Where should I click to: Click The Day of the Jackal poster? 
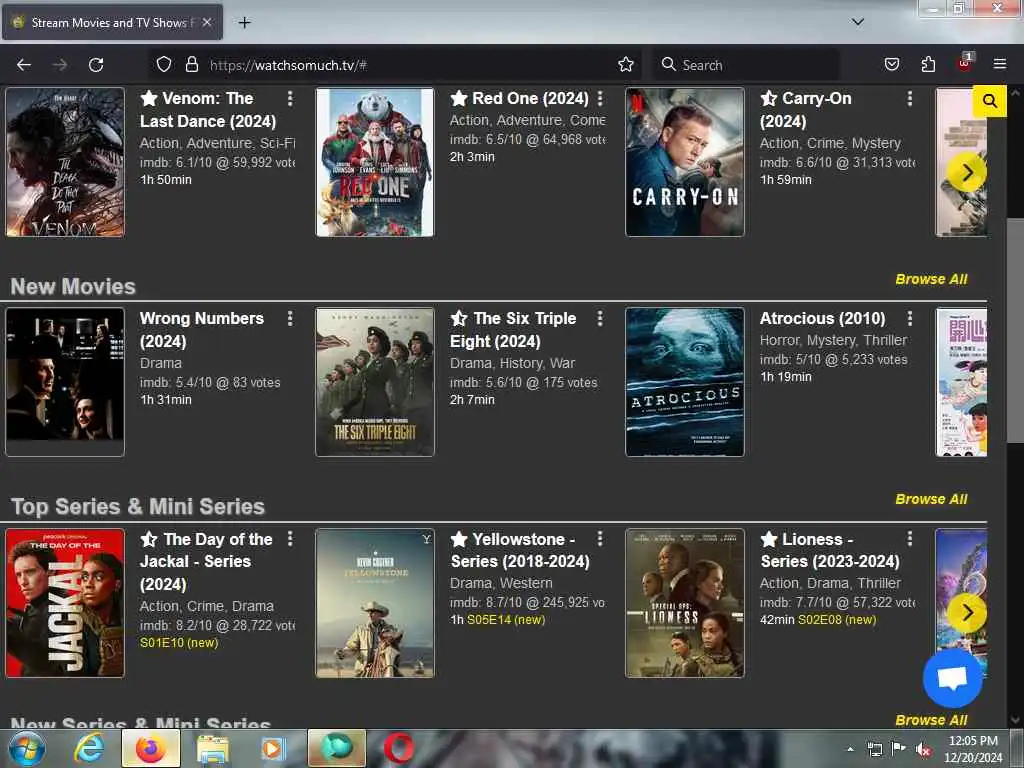pos(65,603)
